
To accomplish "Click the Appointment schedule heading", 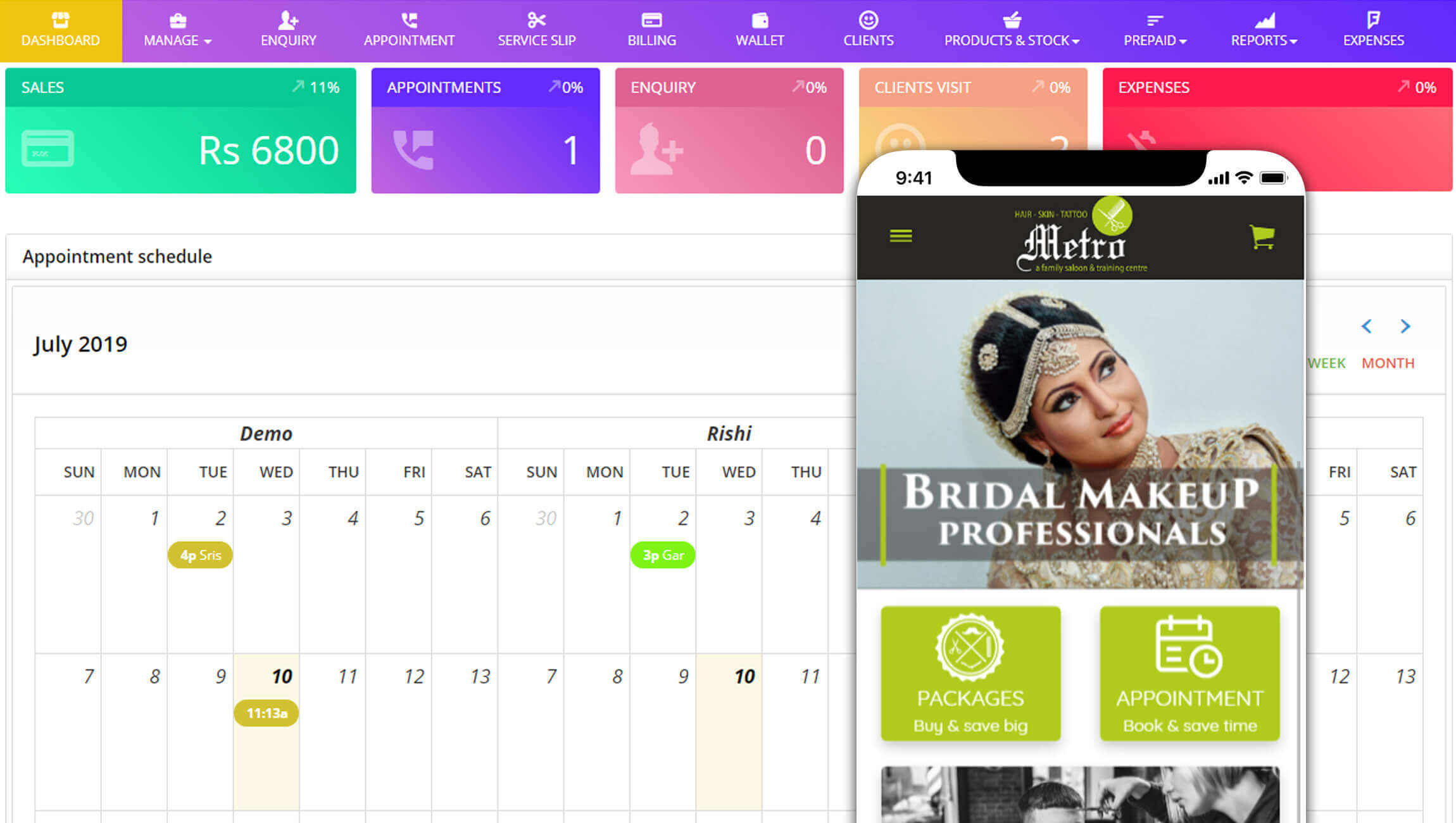I will pyautogui.click(x=117, y=256).
